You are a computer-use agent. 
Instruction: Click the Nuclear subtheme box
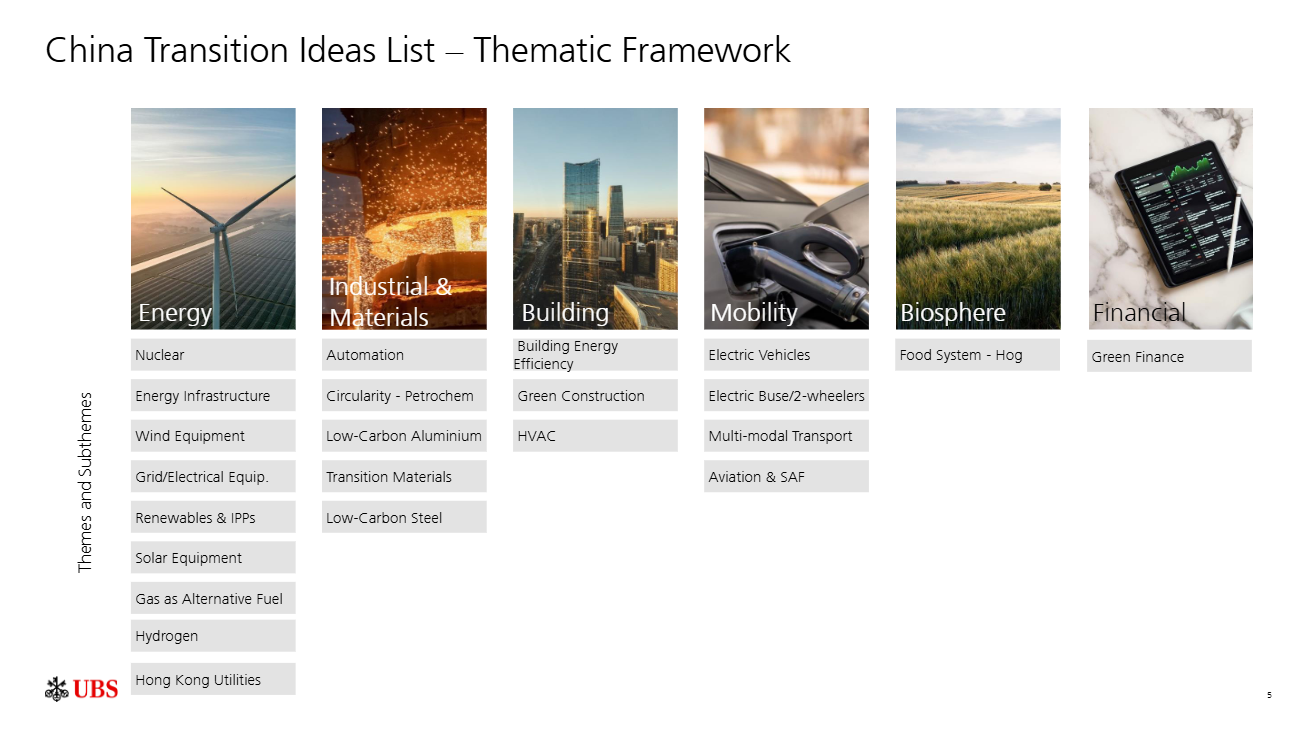pos(213,355)
